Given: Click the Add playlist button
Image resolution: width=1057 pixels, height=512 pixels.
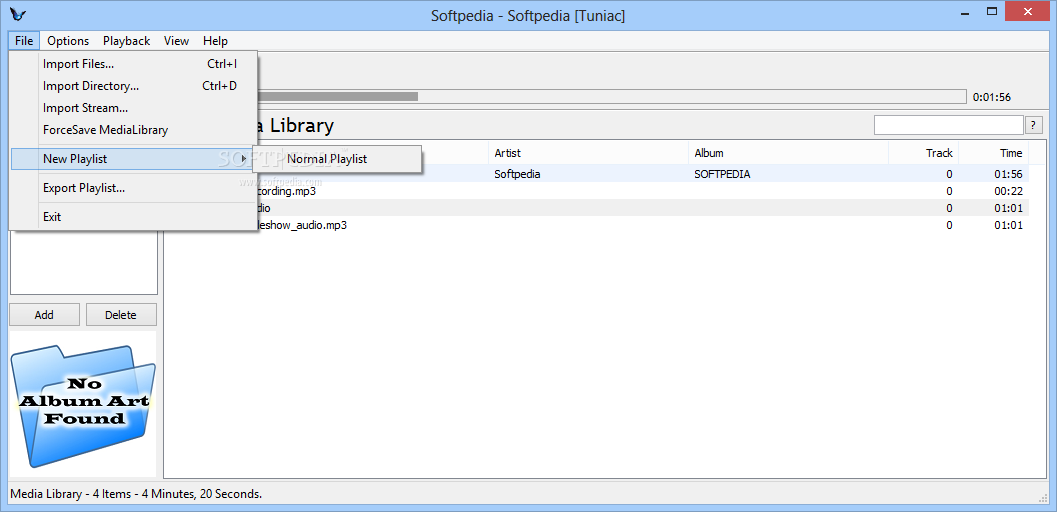Looking at the screenshot, I should pyautogui.click(x=44, y=315).
